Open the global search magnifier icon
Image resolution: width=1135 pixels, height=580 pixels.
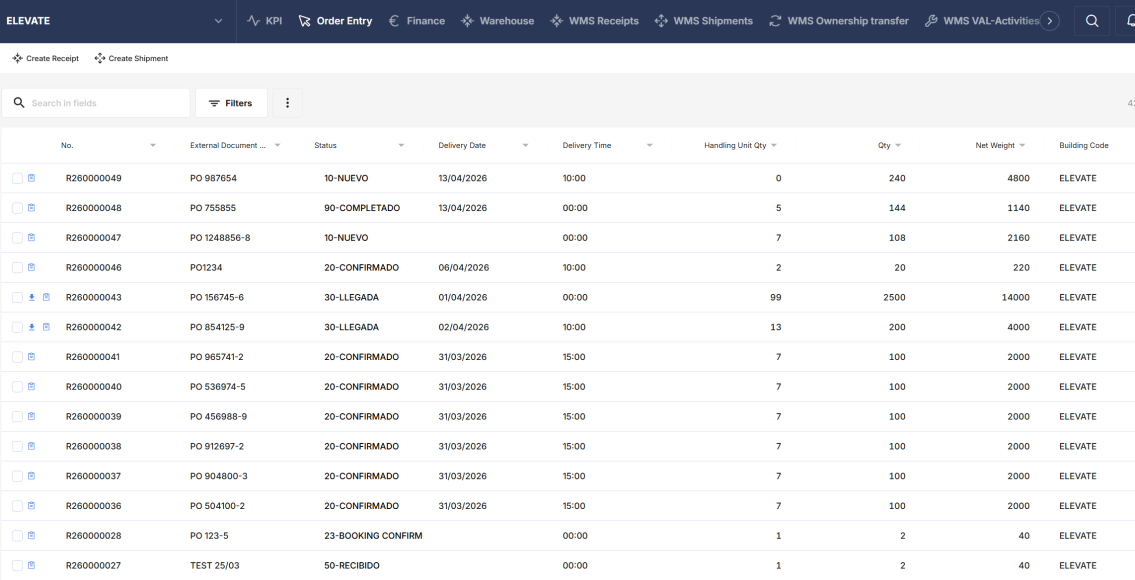pos(1092,20)
